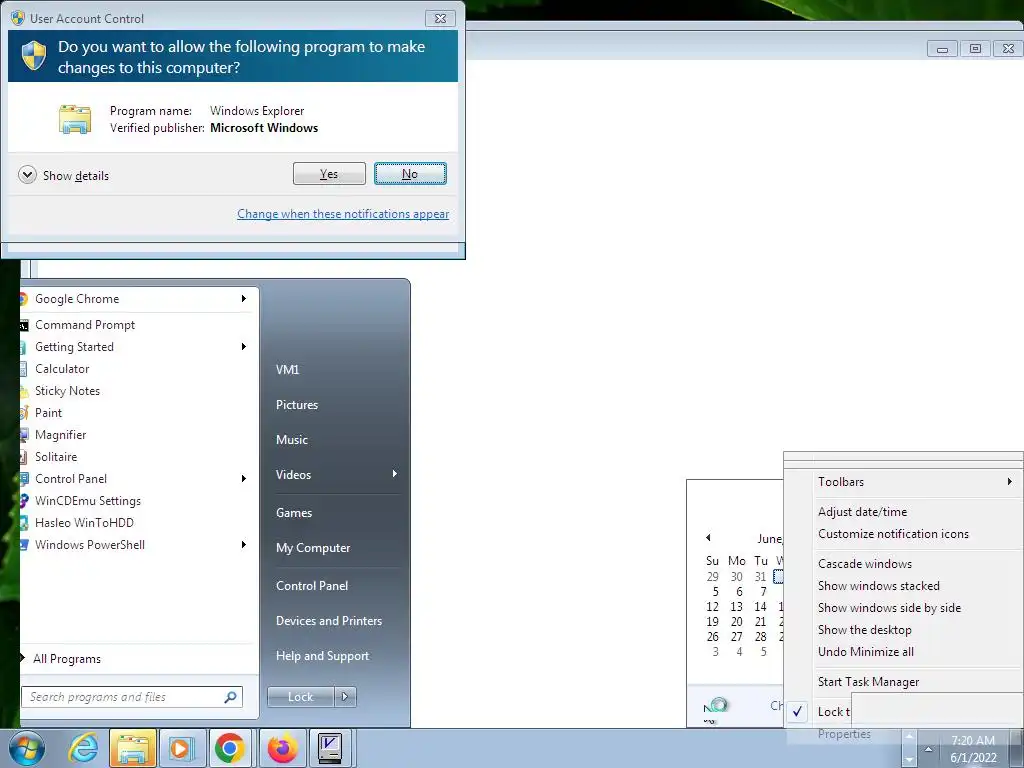Open Google Chrome taskbar icon
This screenshot has height=768, width=1024.
(230, 748)
